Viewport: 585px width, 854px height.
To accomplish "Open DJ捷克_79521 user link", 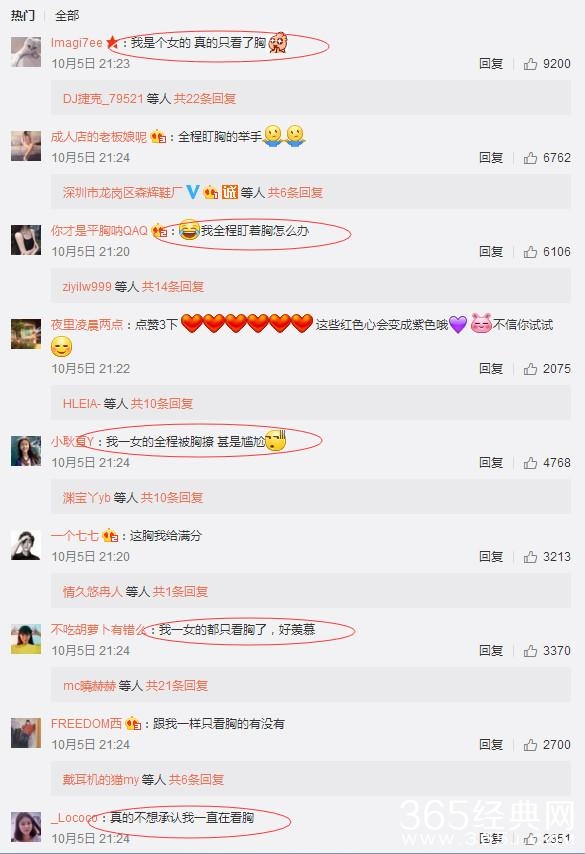I will point(103,99).
